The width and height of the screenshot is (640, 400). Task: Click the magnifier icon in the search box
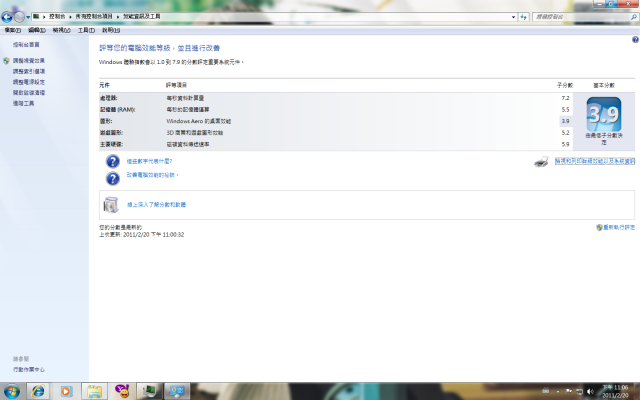tap(633, 17)
